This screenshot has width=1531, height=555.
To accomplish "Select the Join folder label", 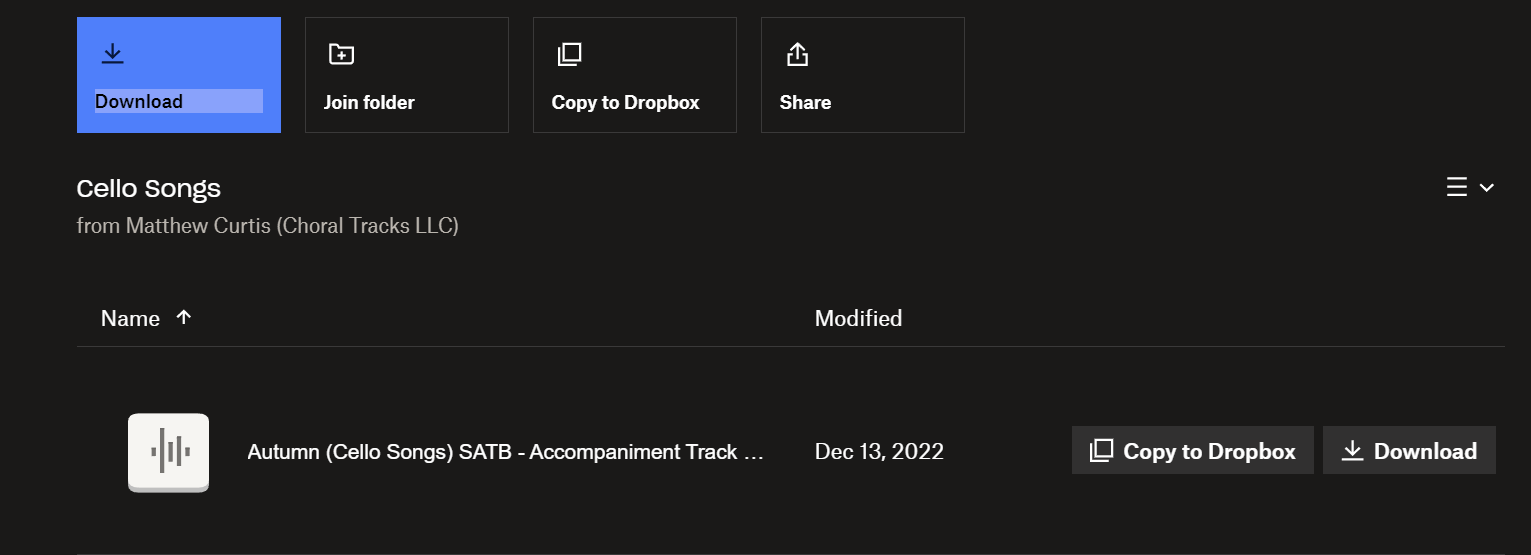I will [x=369, y=102].
